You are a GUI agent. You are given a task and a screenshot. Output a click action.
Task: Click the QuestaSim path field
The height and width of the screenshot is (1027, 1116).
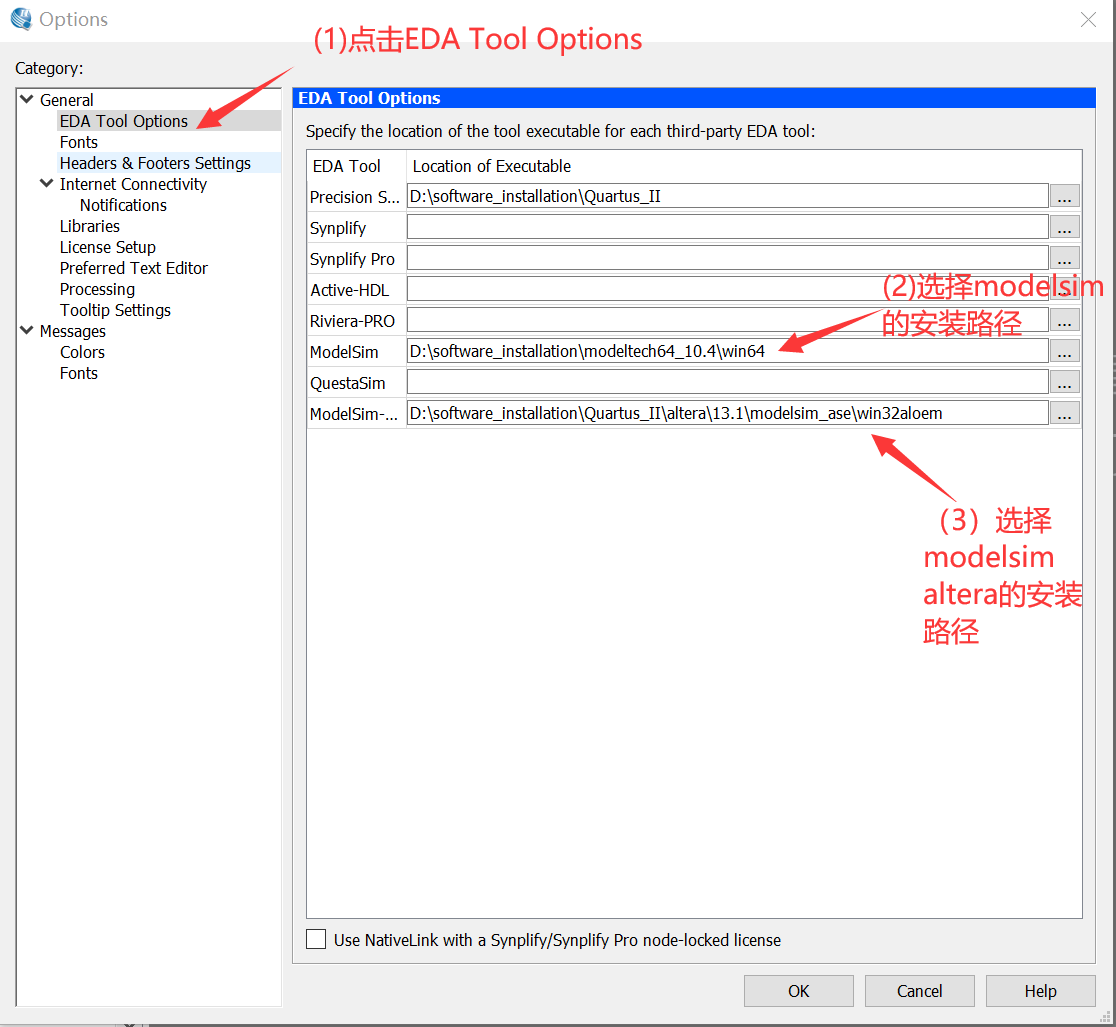click(727, 381)
